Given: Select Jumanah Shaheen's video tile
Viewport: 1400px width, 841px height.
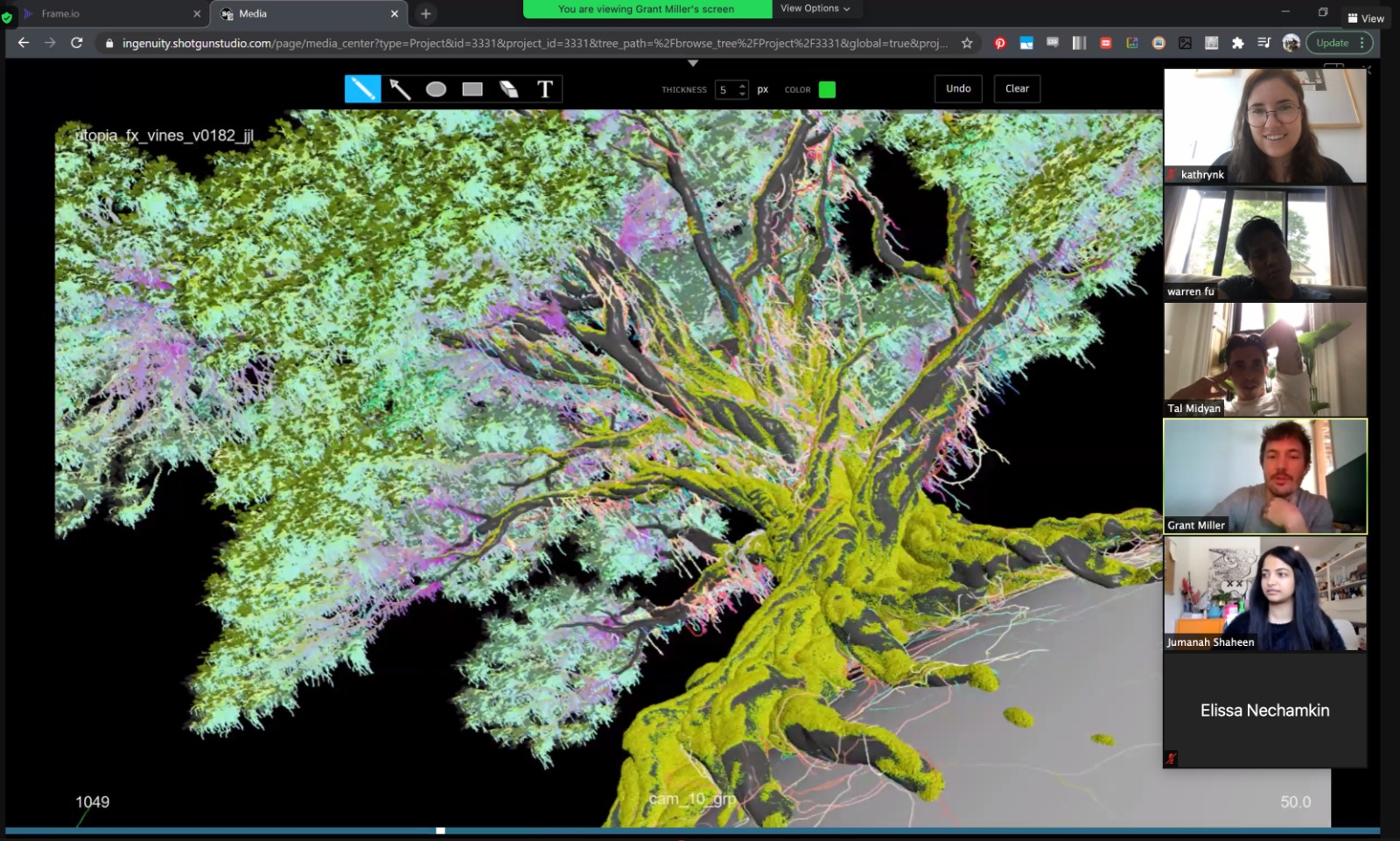Looking at the screenshot, I should pyautogui.click(x=1264, y=593).
